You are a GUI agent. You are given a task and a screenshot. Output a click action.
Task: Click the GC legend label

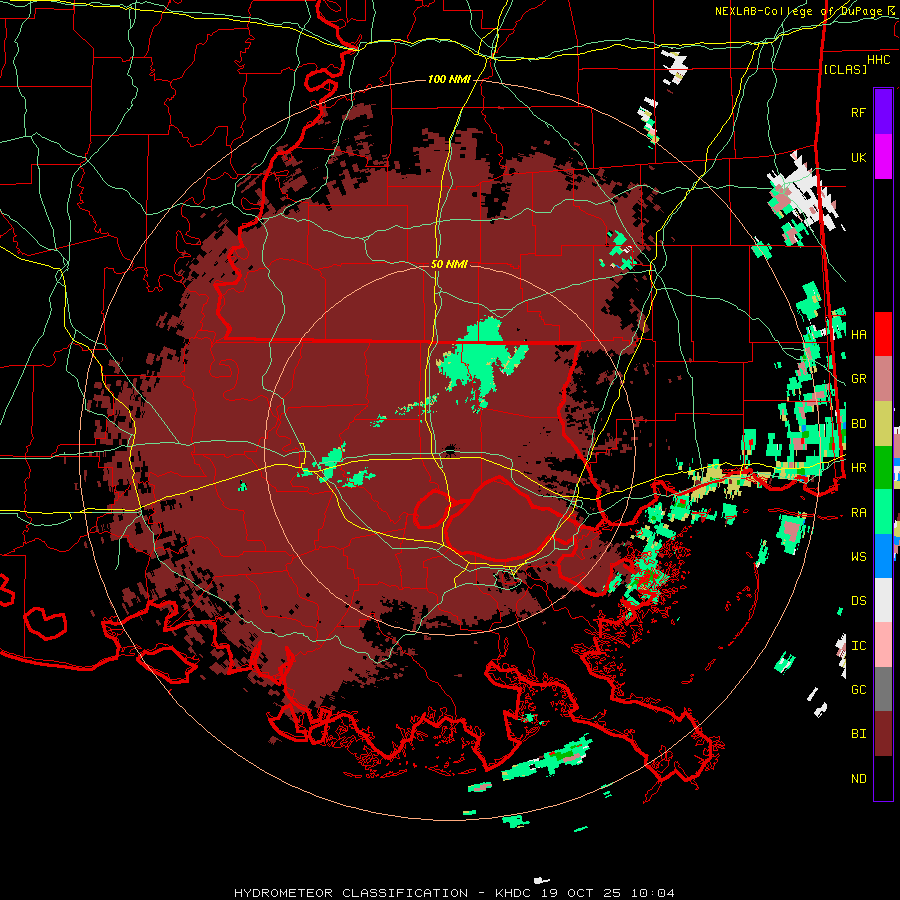coord(858,690)
